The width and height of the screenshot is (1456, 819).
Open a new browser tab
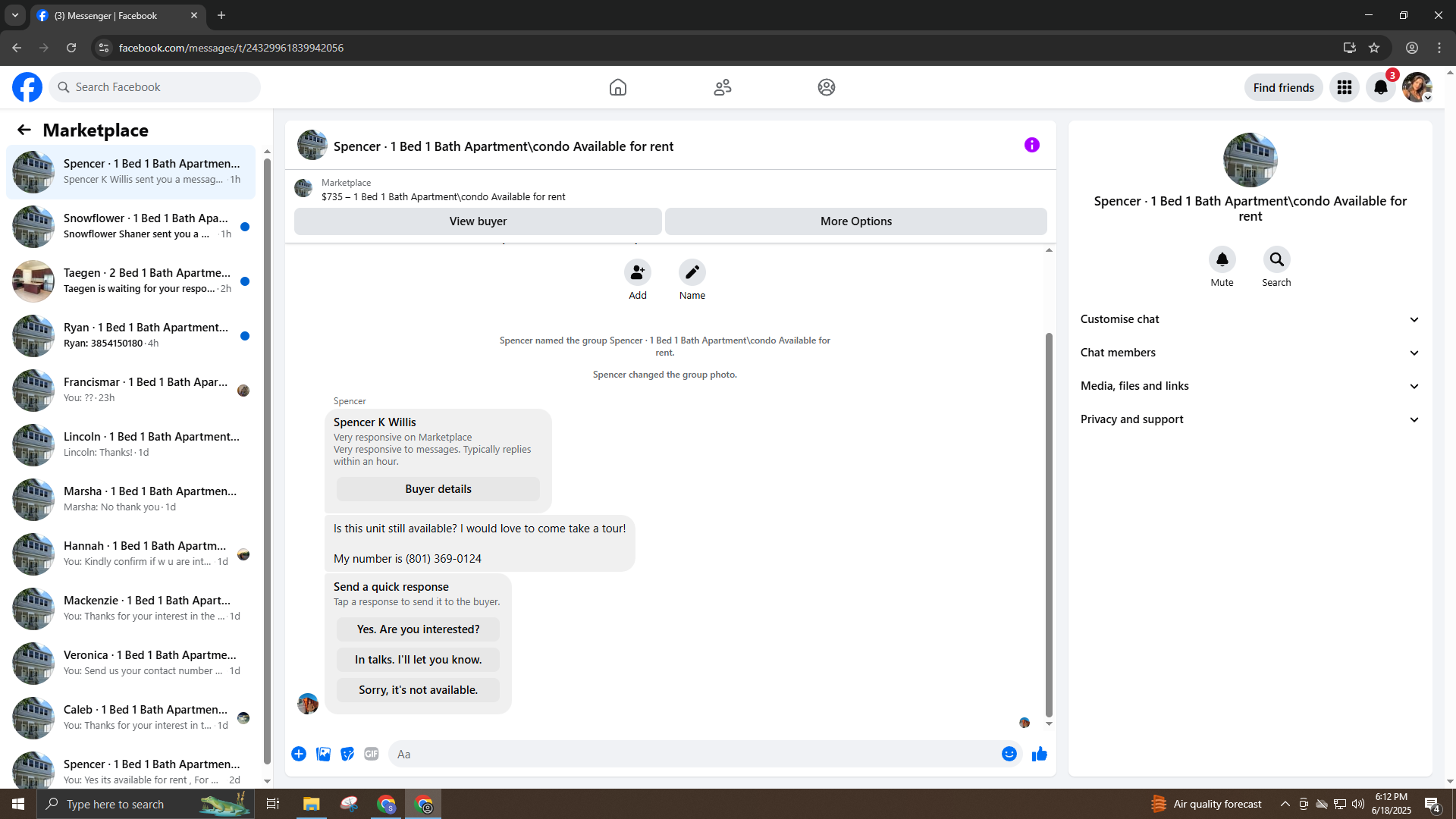(221, 15)
